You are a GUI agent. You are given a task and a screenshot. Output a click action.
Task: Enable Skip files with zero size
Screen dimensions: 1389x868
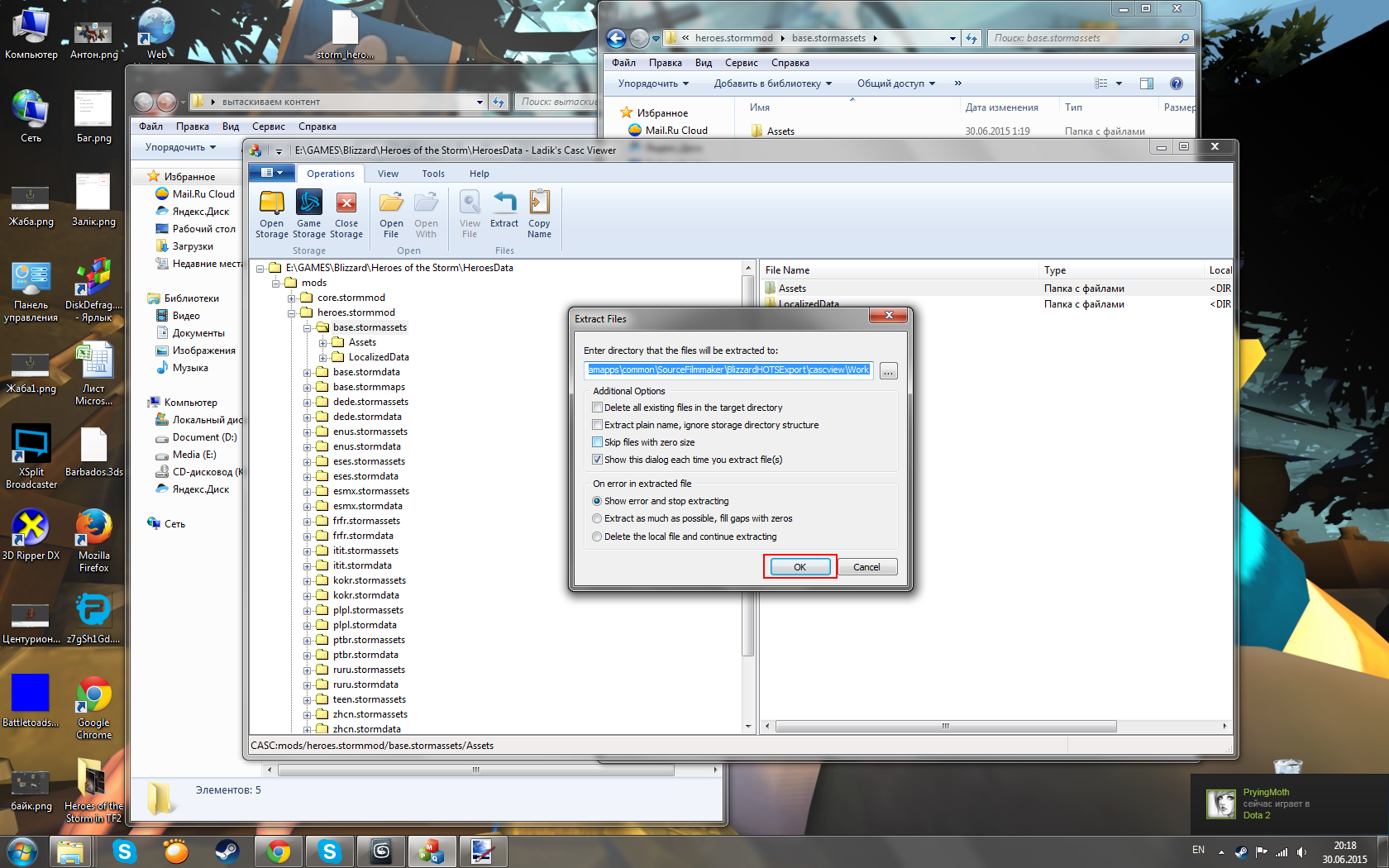597,442
